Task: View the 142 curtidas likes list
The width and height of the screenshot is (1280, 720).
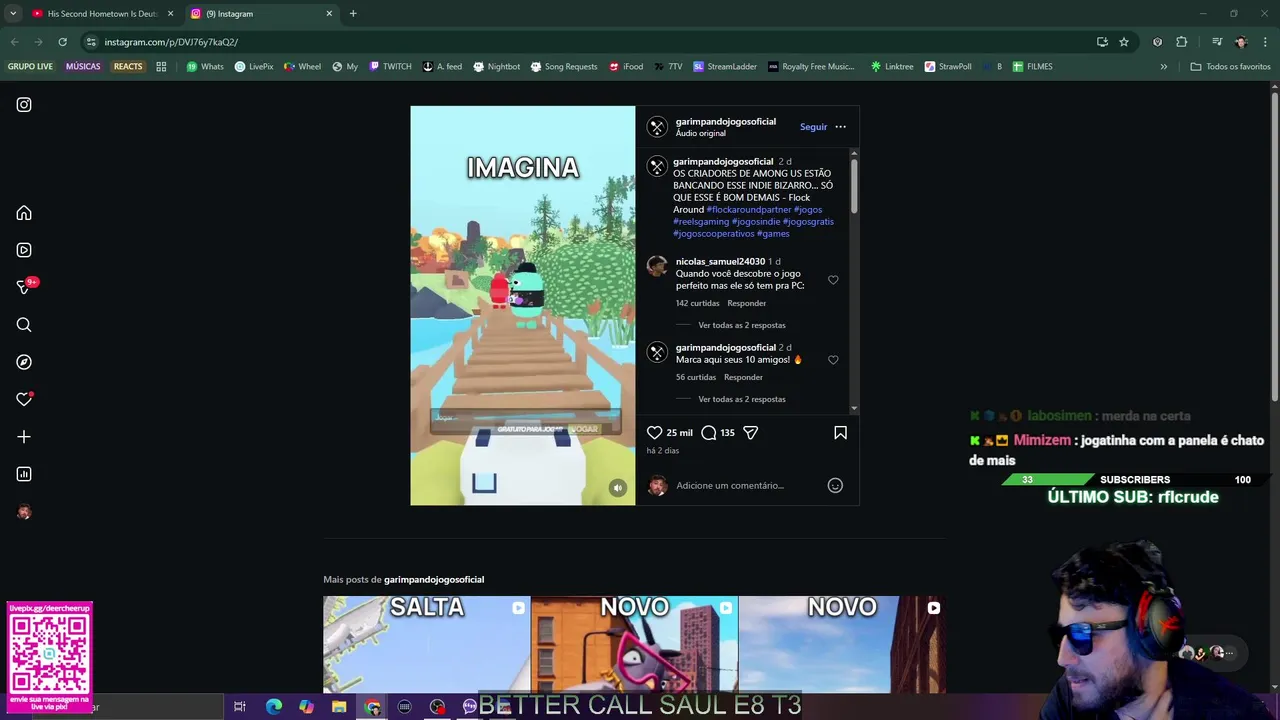Action: pos(697,303)
